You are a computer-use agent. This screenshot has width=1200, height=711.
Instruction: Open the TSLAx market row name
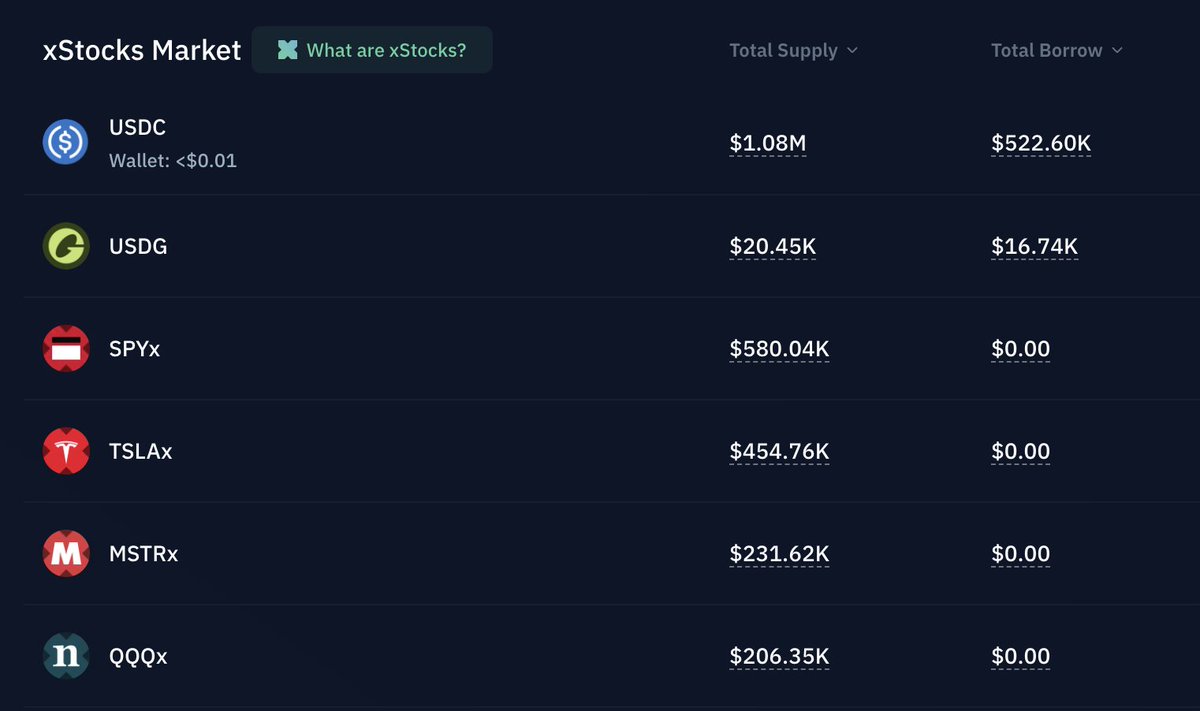point(140,451)
